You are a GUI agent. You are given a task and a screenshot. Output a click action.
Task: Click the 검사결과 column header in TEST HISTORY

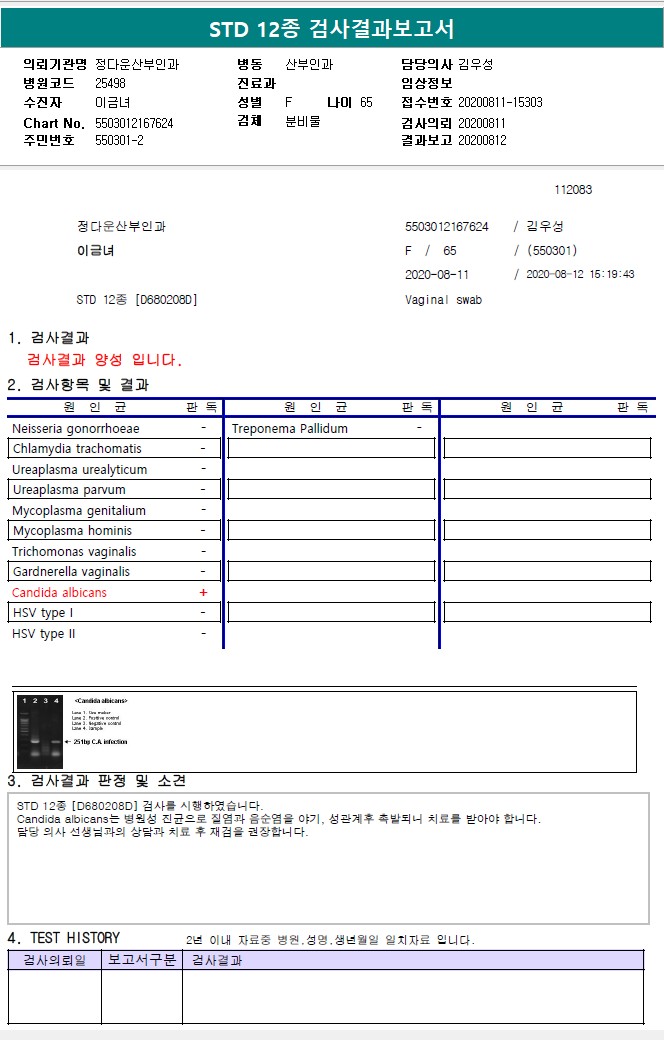click(x=217, y=960)
